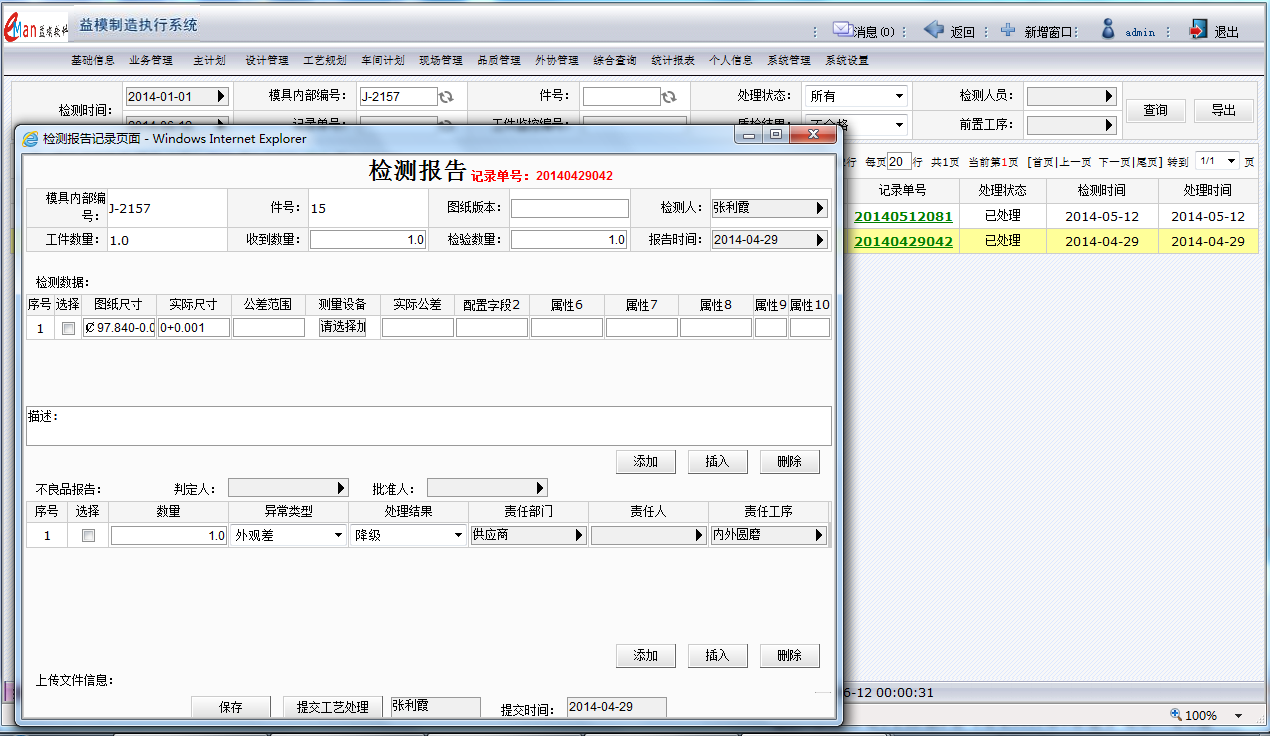Open record link 20140512081

(x=903, y=216)
